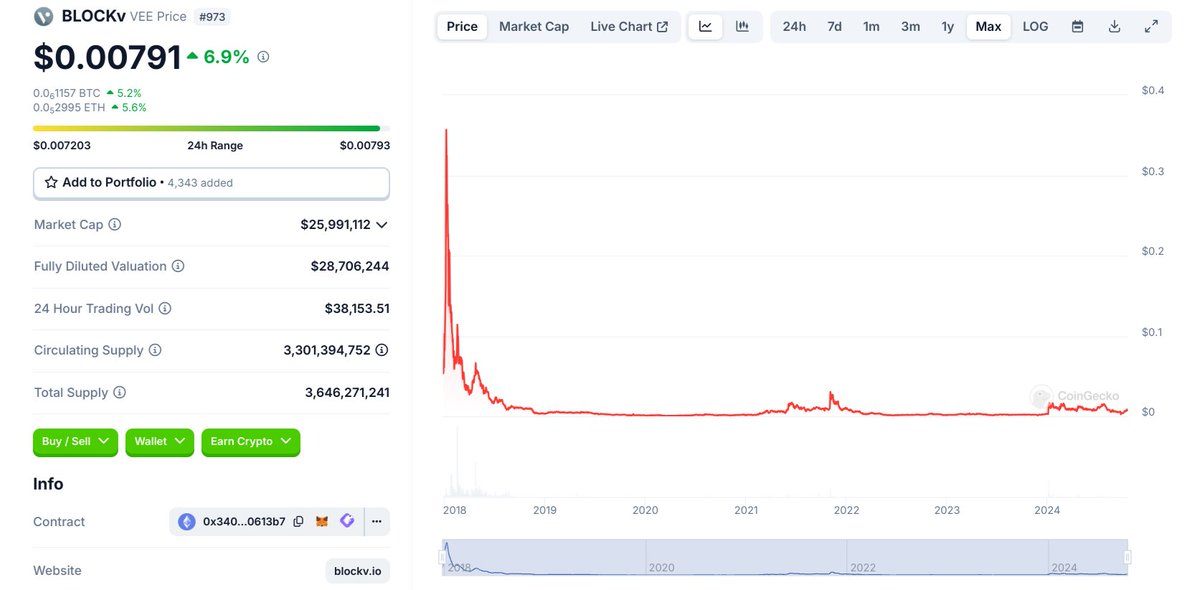Set chart range to 3m
Image resolution: width=1200 pixels, height=590 pixels.
[x=910, y=27]
